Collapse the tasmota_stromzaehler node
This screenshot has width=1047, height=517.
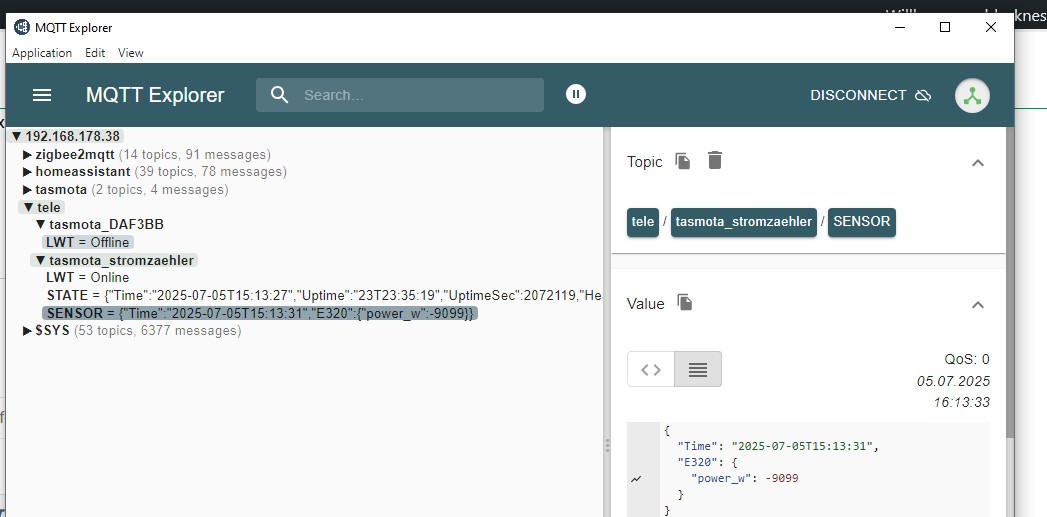pyautogui.click(x=41, y=261)
